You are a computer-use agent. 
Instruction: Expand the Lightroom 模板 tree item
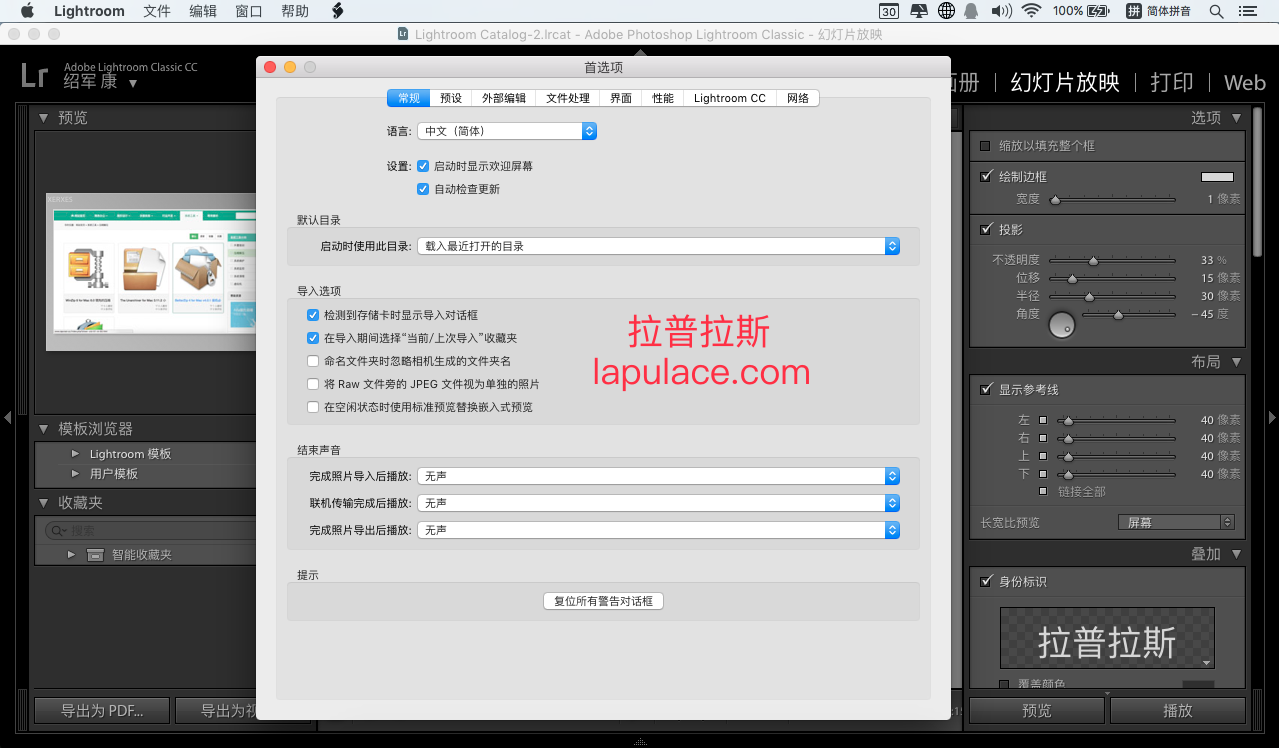[x=76, y=453]
